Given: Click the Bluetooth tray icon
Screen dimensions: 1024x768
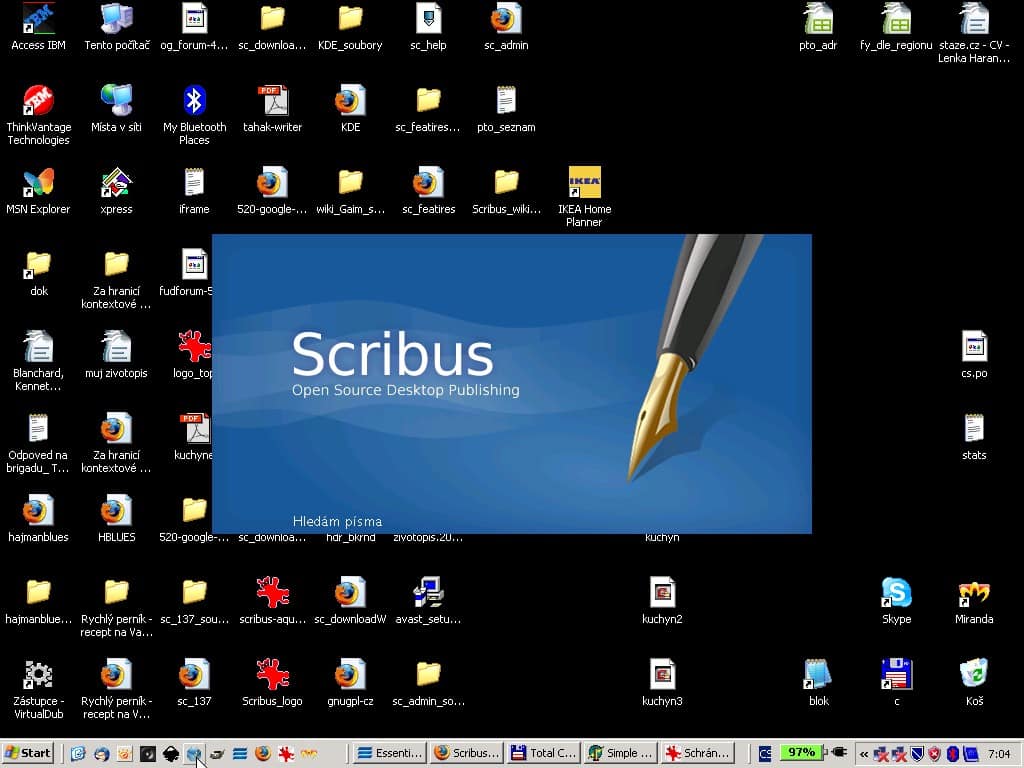Looking at the screenshot, I should 953,754.
